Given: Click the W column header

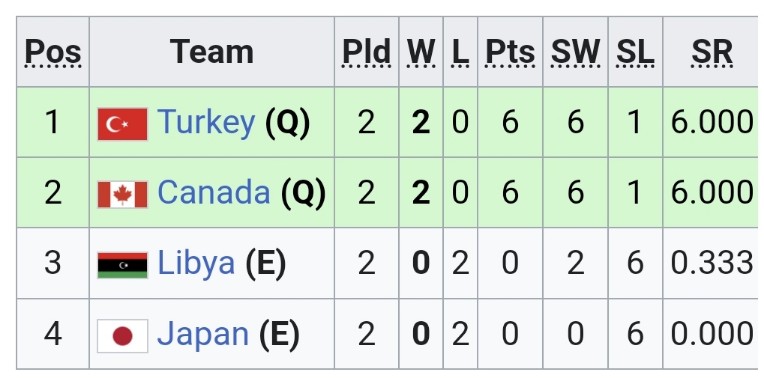Looking at the screenshot, I should (x=421, y=52).
